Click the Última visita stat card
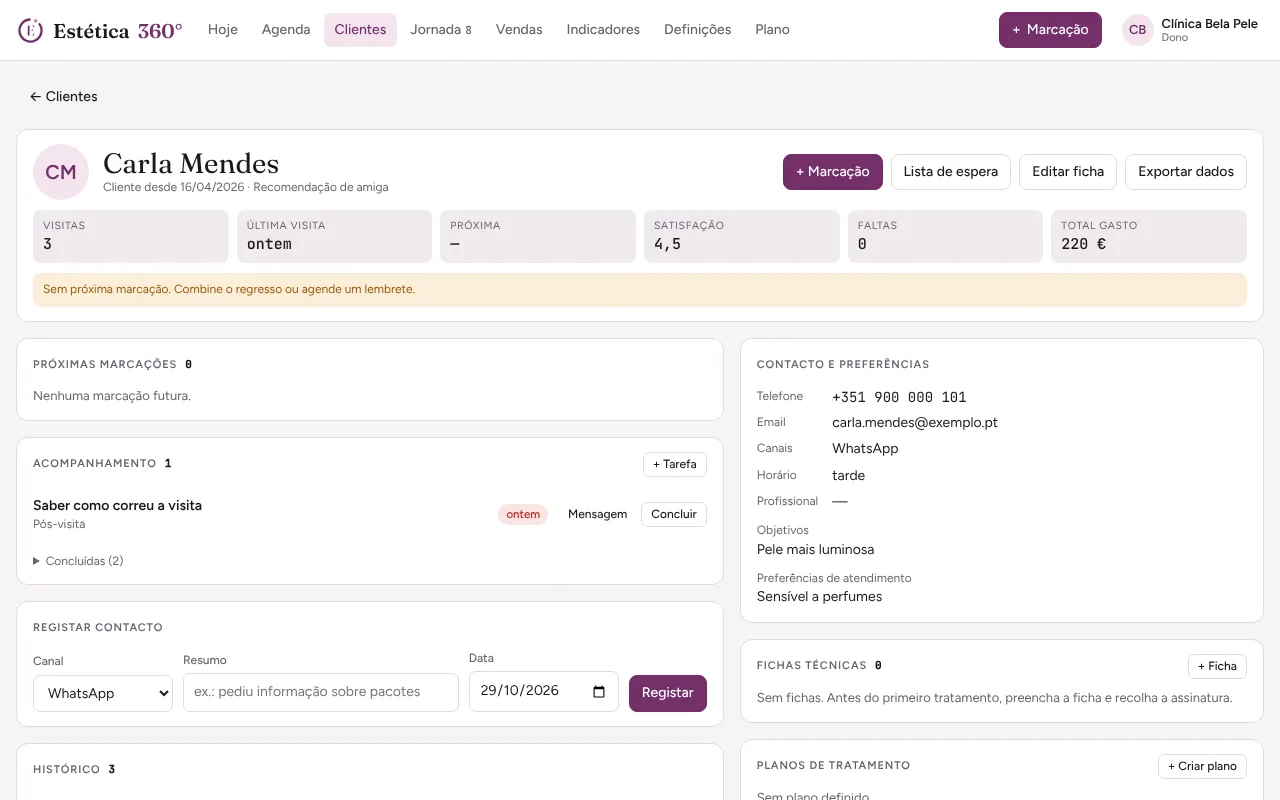1280x800 pixels. (334, 236)
